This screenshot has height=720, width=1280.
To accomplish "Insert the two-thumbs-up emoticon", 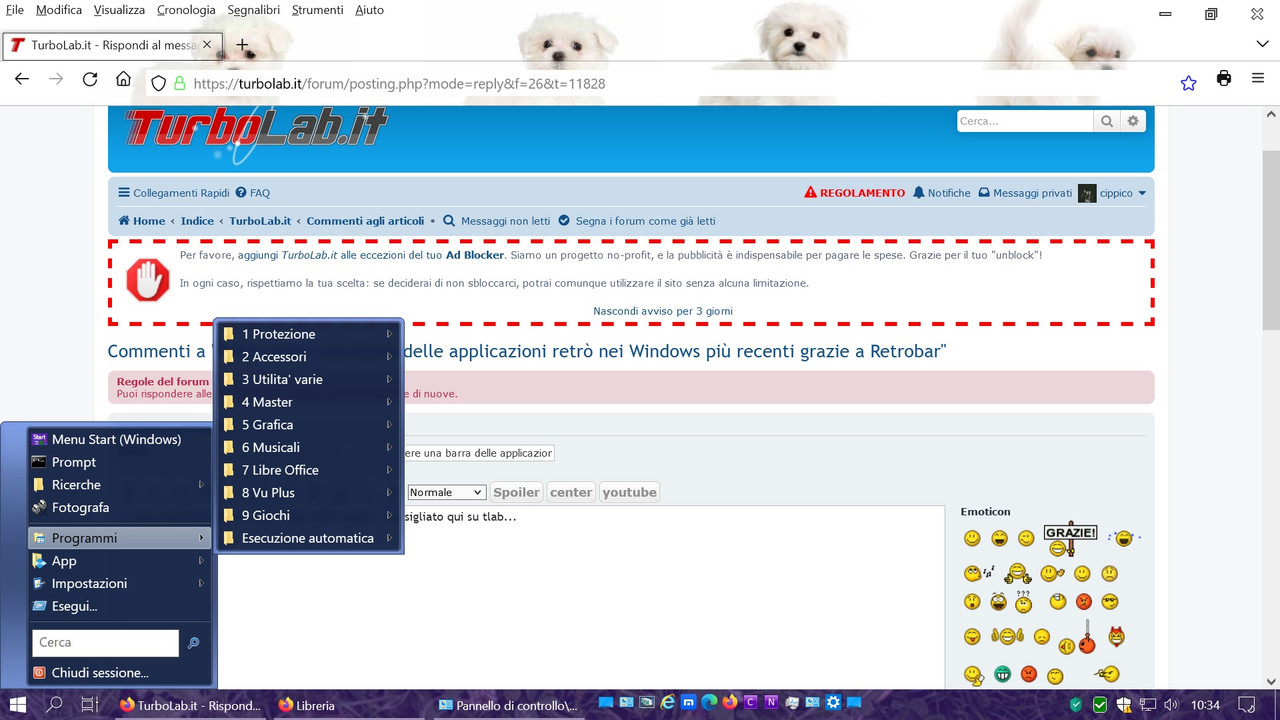I will pos(1006,636).
